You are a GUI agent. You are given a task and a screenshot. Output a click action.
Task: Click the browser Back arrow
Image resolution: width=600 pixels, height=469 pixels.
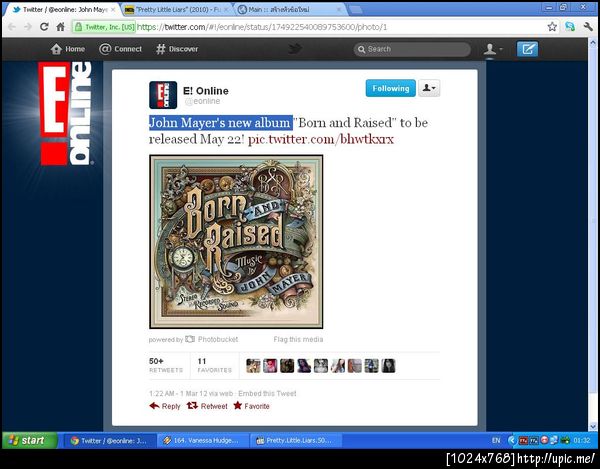click(x=12, y=27)
